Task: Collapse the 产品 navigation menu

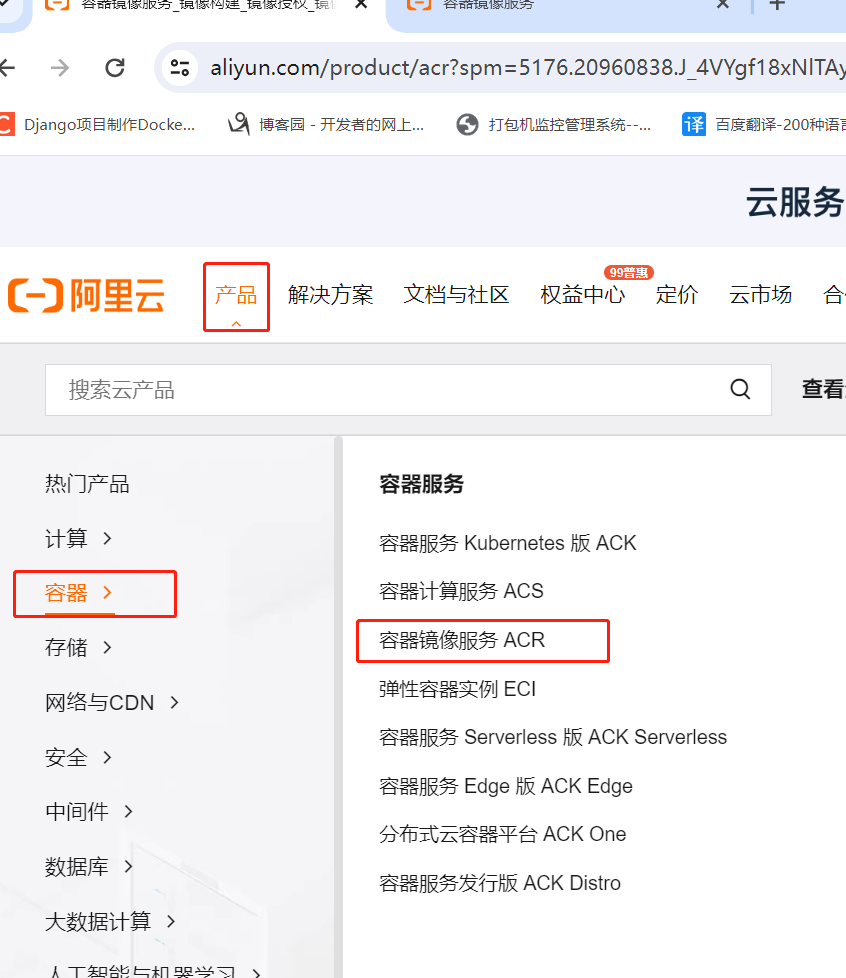Action: click(236, 296)
